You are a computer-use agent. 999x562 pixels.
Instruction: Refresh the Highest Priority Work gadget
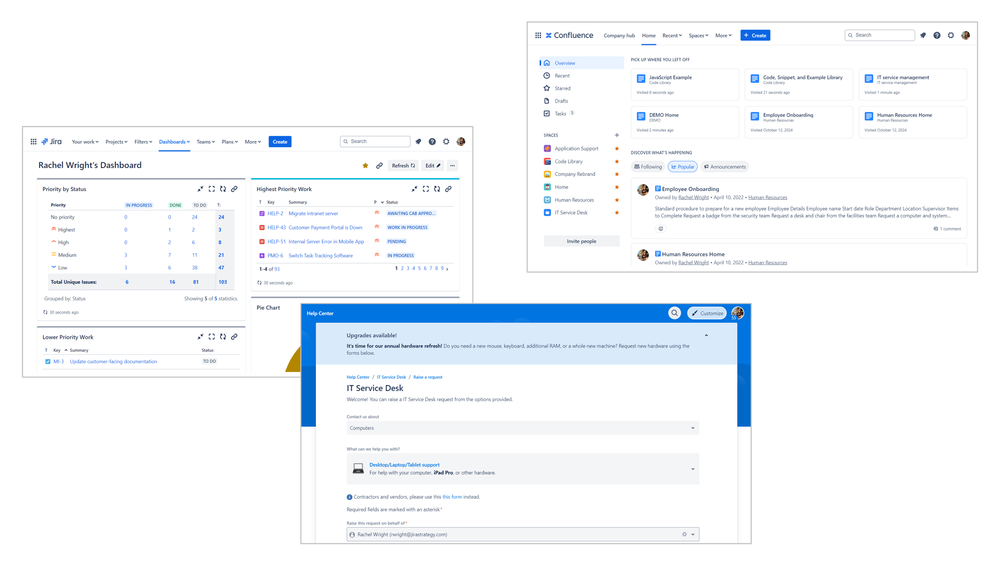click(x=437, y=189)
